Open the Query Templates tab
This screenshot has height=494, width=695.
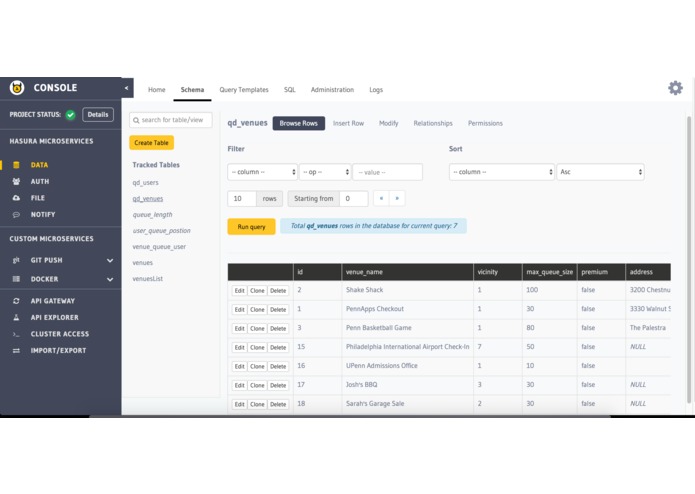(x=244, y=89)
